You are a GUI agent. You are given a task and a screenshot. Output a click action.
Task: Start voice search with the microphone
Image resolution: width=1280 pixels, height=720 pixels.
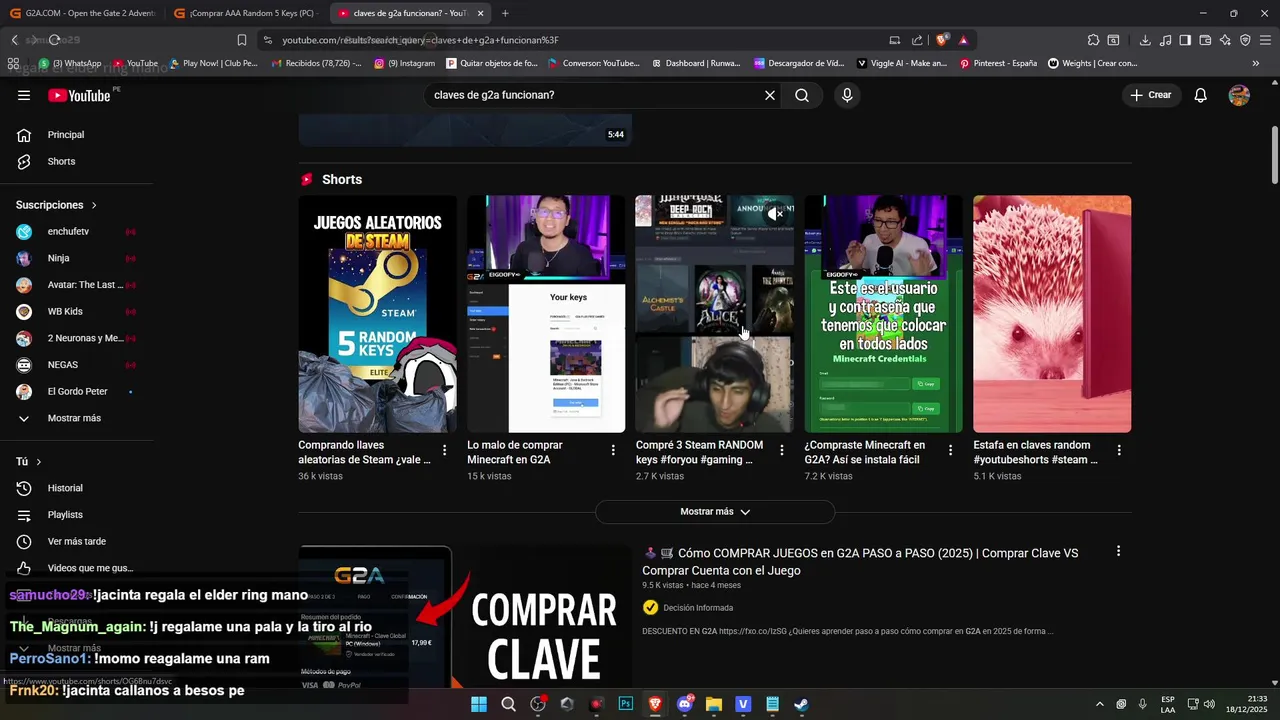(x=847, y=95)
